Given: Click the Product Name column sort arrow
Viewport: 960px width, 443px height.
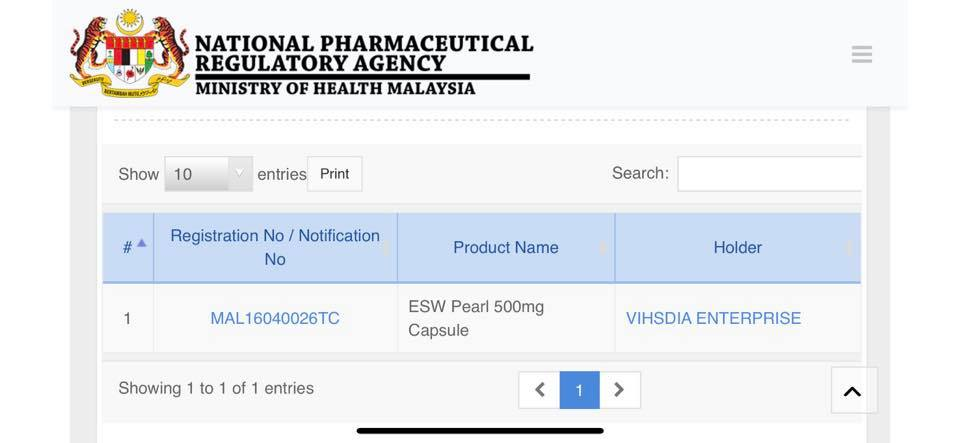Looking at the screenshot, I should (x=603, y=248).
